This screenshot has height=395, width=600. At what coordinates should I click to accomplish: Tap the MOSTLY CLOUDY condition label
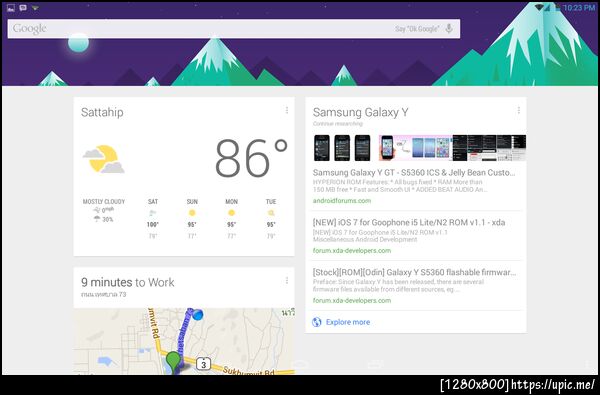click(104, 201)
